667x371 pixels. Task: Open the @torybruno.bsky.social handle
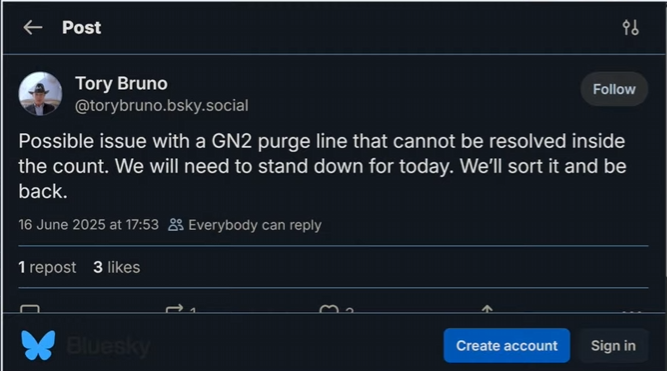pyautogui.click(x=162, y=106)
